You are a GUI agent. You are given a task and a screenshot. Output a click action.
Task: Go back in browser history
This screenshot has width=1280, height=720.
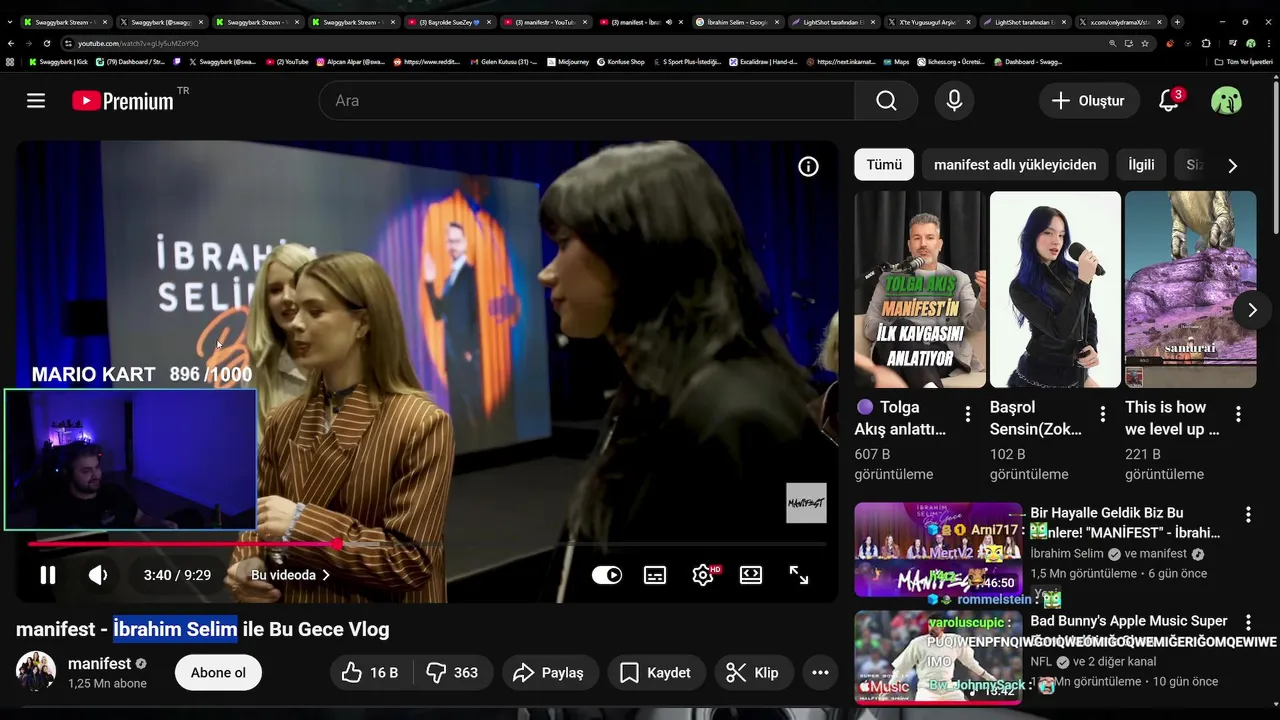pyautogui.click(x=11, y=43)
